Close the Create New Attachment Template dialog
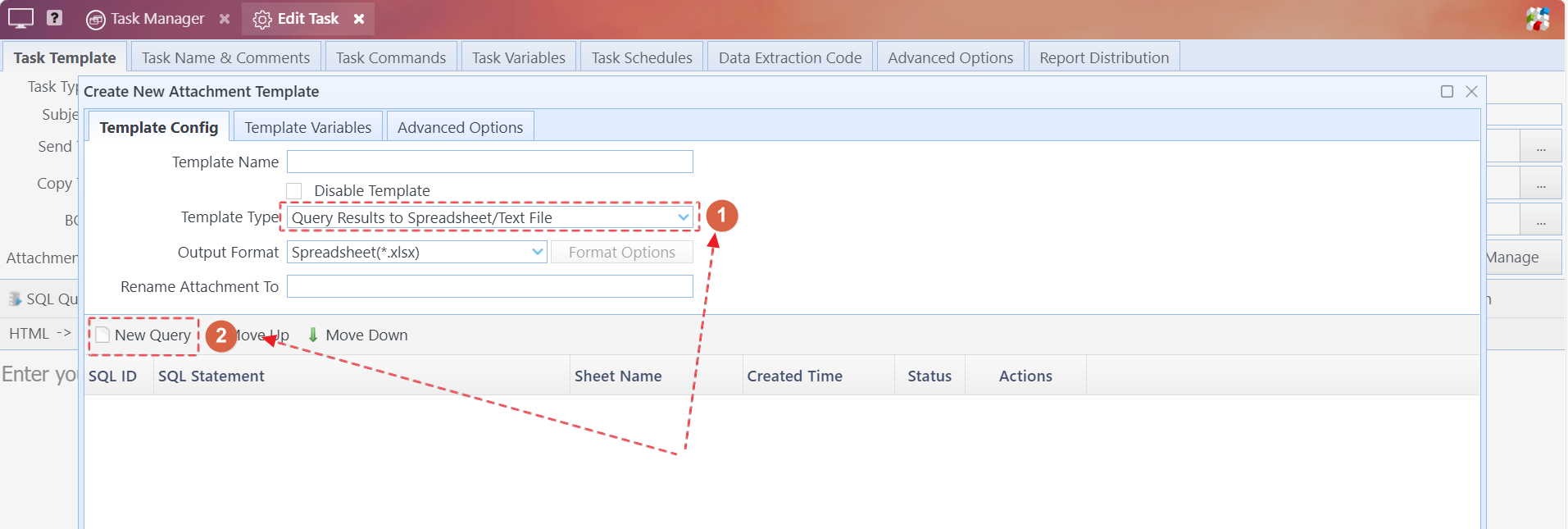The image size is (1568, 529). [1471, 91]
